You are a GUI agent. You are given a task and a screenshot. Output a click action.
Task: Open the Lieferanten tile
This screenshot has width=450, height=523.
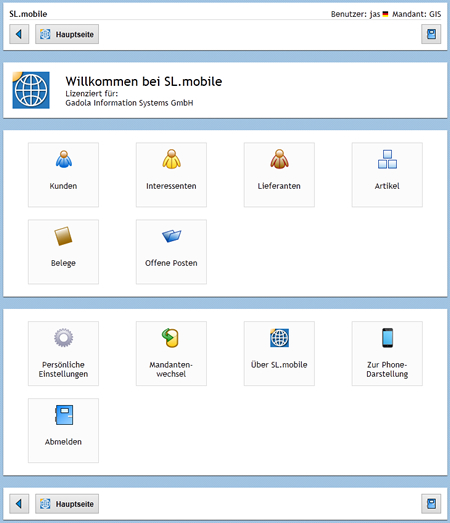tap(279, 175)
